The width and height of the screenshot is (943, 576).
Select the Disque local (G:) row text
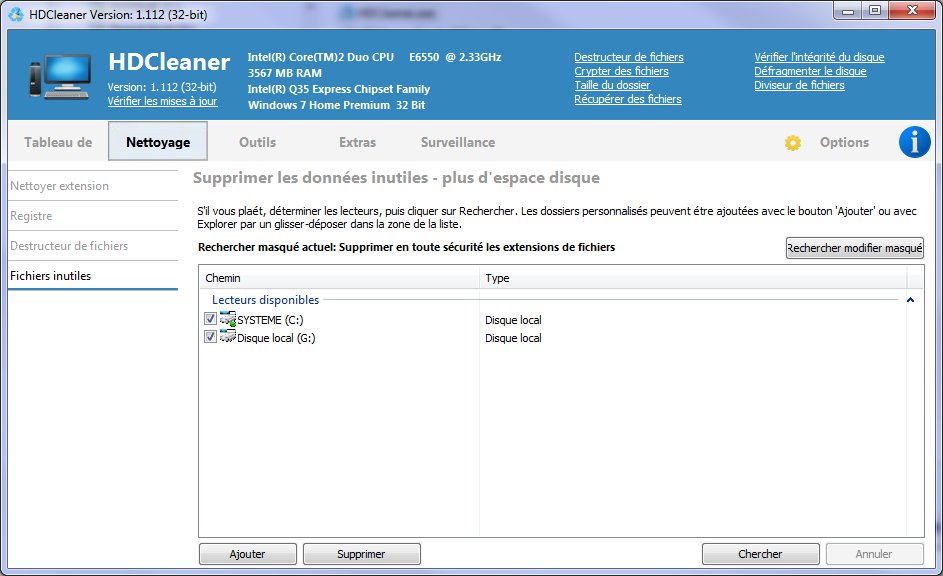click(276, 338)
